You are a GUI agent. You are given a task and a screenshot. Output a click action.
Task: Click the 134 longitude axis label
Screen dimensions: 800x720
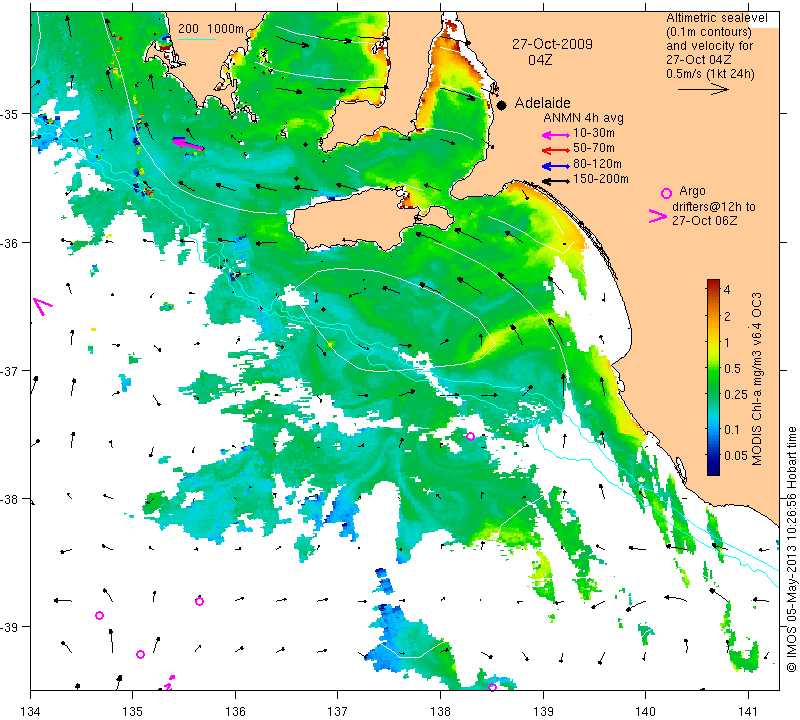tap(31, 711)
